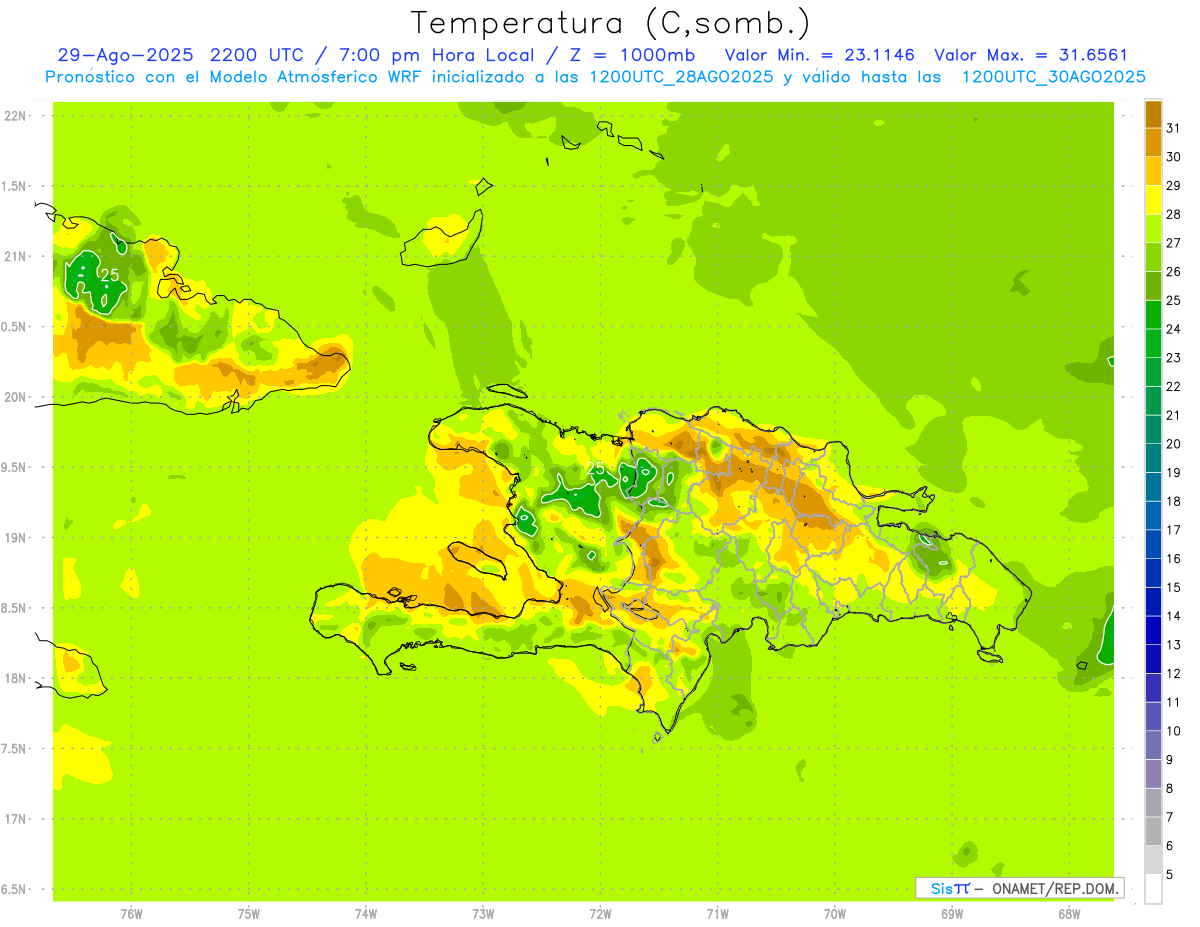Click the '21N' latitude axis label

[14, 257]
